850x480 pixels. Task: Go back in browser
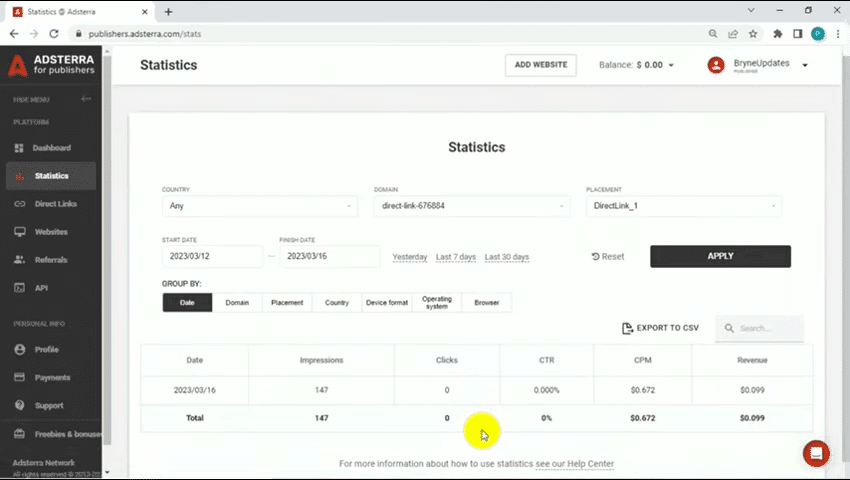coord(14,34)
